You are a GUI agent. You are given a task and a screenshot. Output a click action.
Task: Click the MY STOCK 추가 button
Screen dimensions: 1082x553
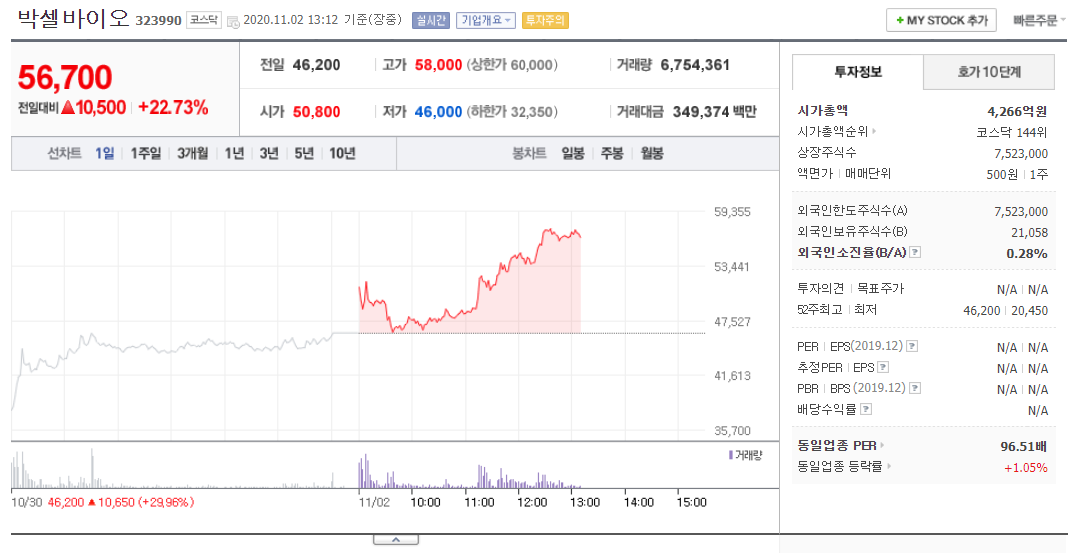point(941,21)
